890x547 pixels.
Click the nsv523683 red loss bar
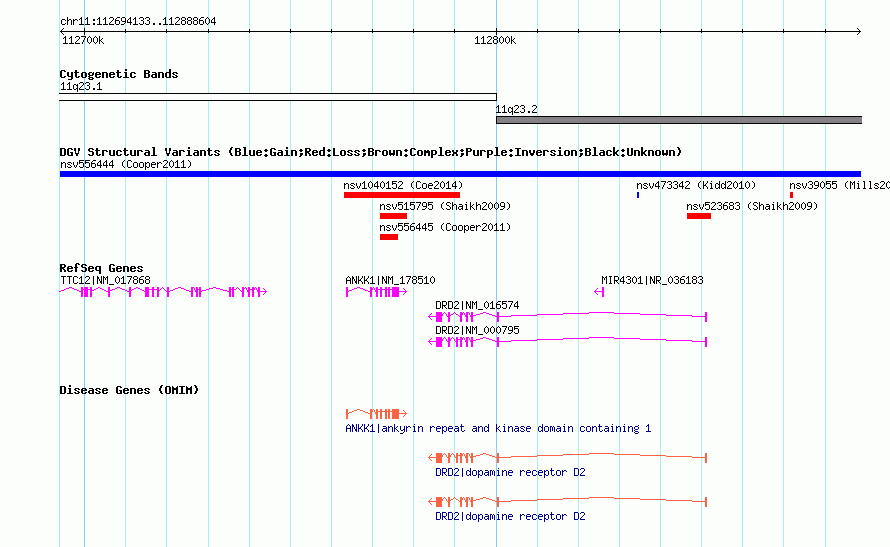[699, 216]
